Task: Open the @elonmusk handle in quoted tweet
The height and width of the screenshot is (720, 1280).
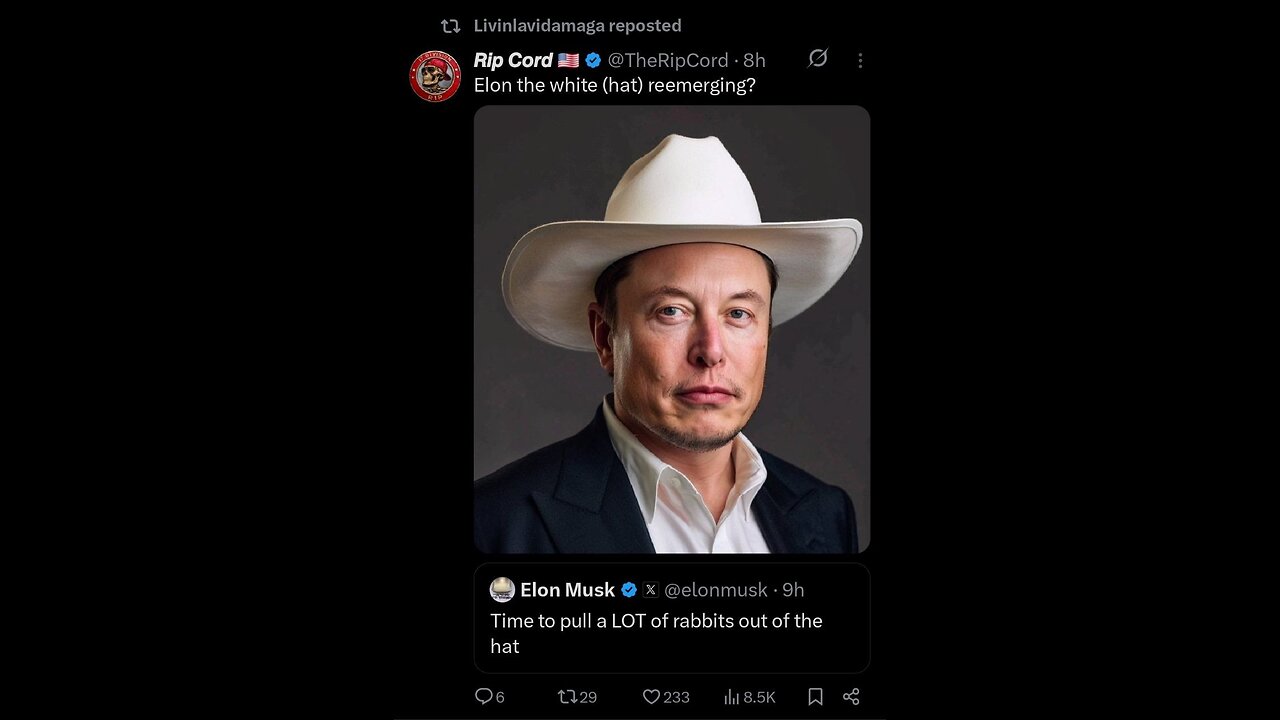Action: pyautogui.click(x=716, y=590)
